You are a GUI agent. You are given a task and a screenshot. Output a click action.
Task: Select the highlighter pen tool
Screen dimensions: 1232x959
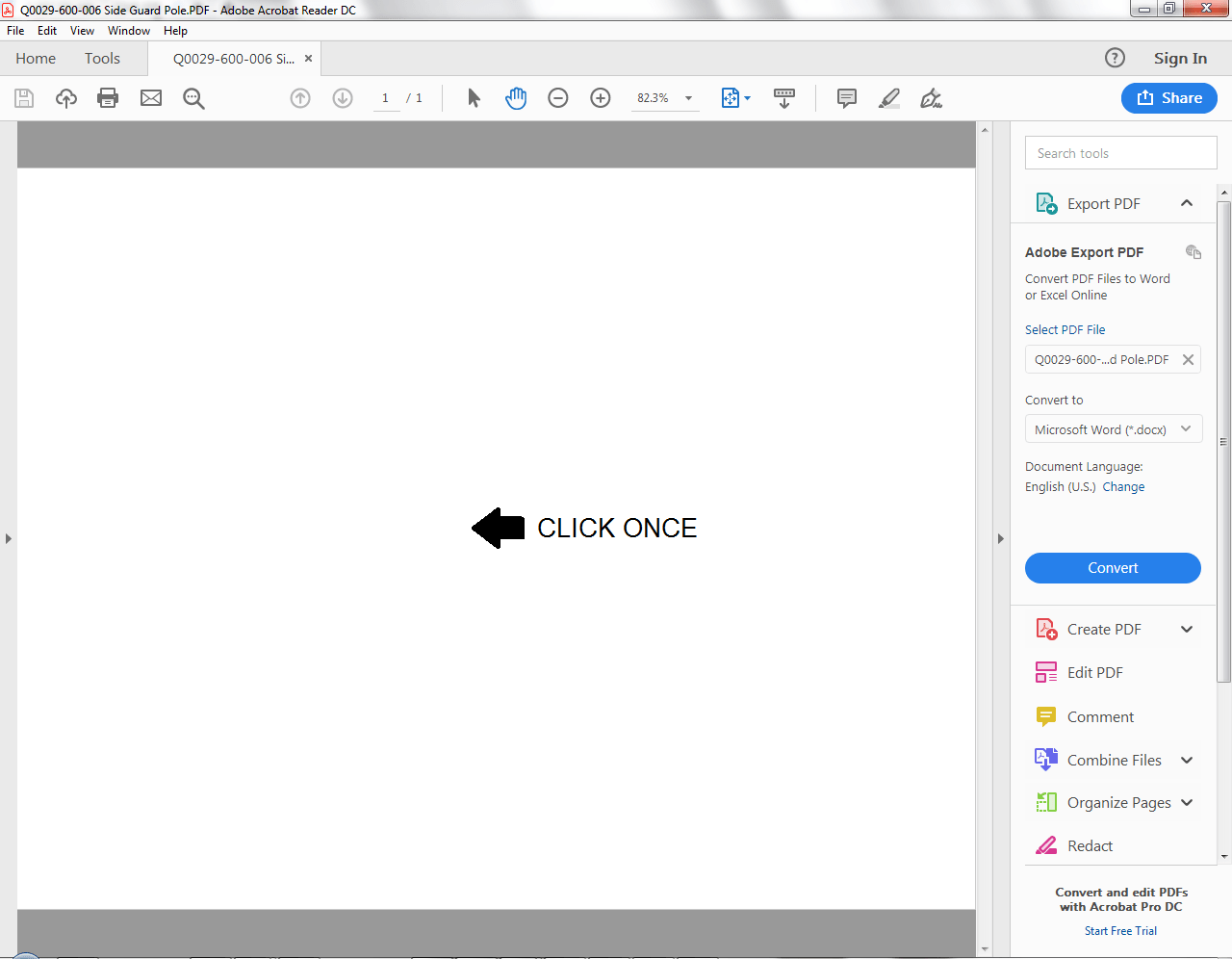click(889, 98)
